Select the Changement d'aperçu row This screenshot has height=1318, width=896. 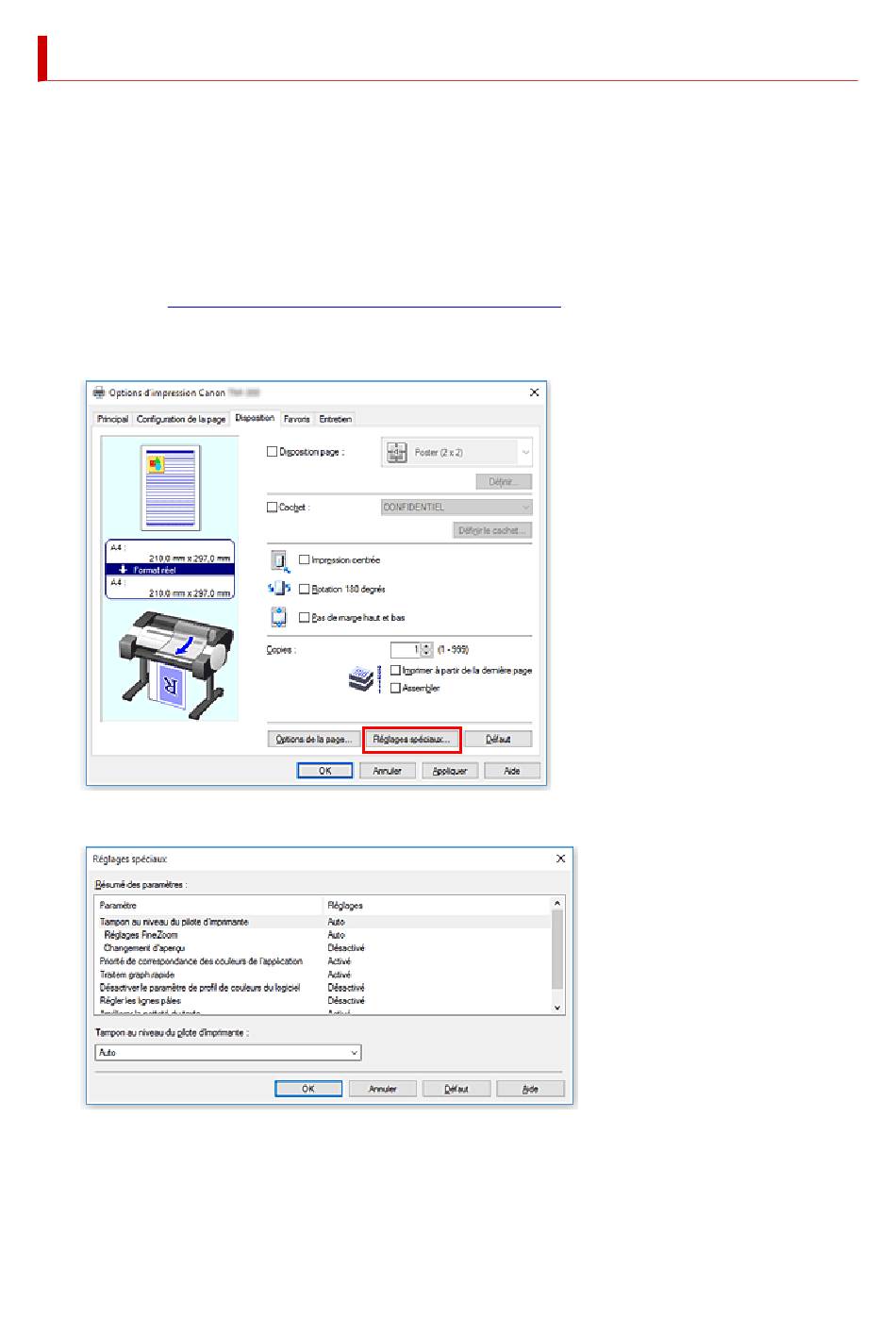[x=323, y=948]
